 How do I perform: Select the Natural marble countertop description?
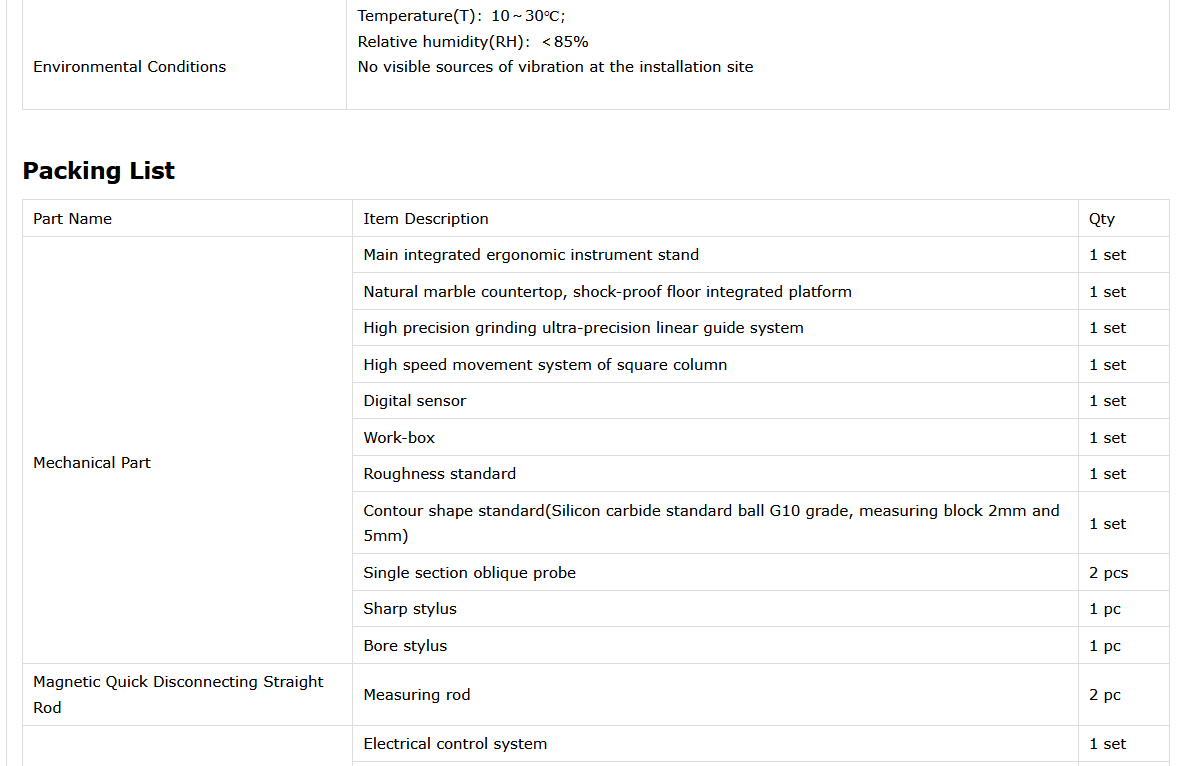coord(607,292)
